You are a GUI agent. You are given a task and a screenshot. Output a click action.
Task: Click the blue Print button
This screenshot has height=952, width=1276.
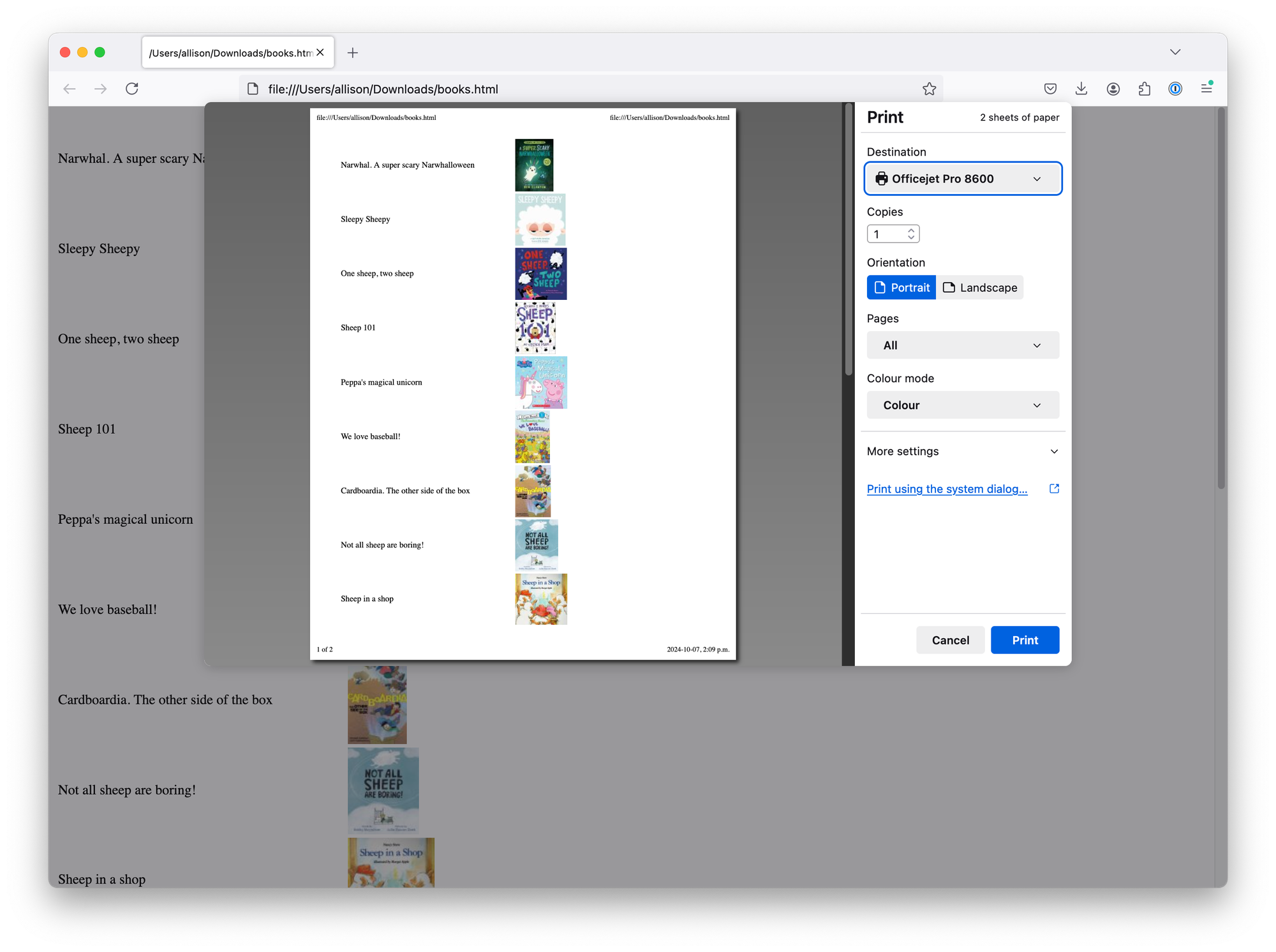point(1025,640)
